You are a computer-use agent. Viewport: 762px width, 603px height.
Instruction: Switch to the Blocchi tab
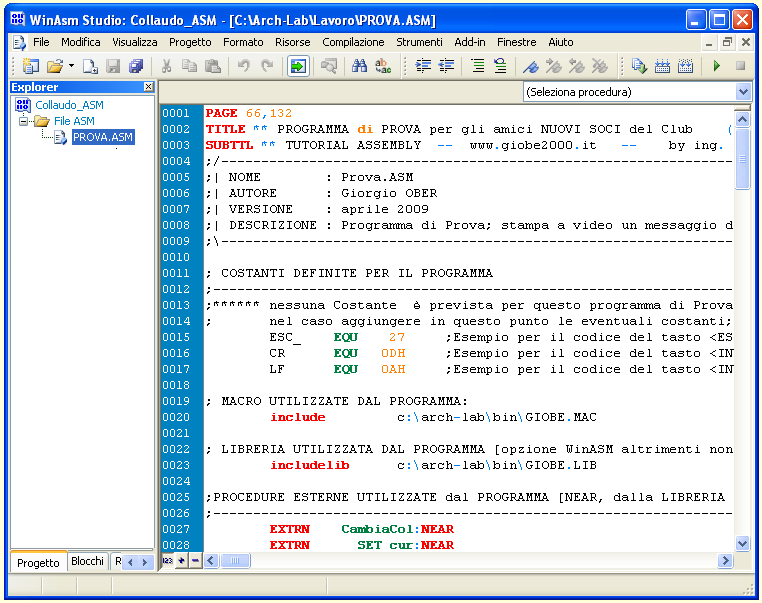coord(87,562)
